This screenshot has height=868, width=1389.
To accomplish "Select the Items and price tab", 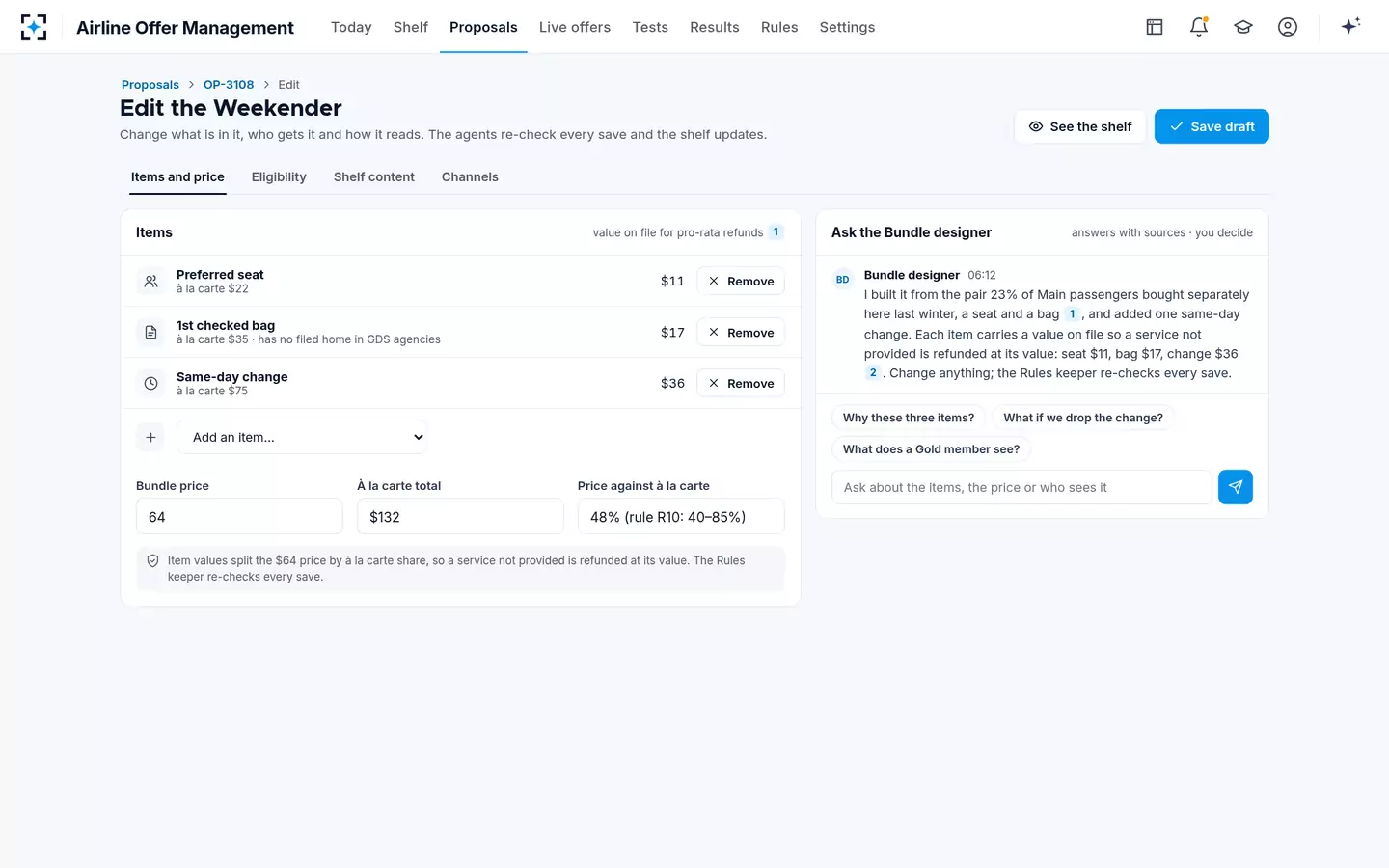I will coord(177,176).
